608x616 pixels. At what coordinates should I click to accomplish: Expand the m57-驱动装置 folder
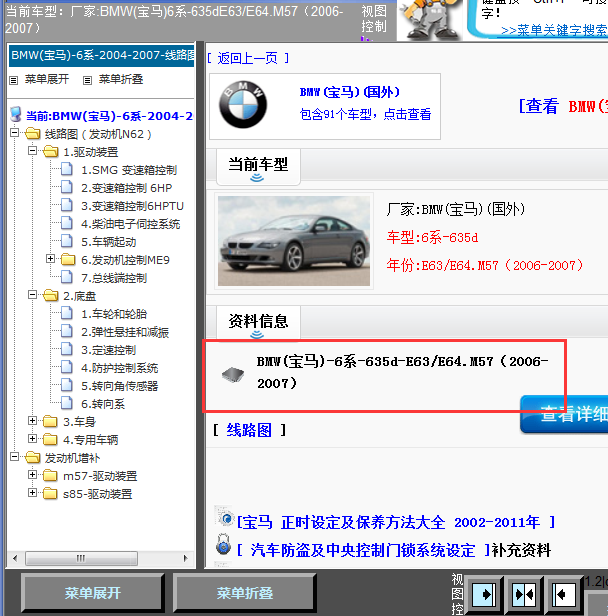click(33, 475)
